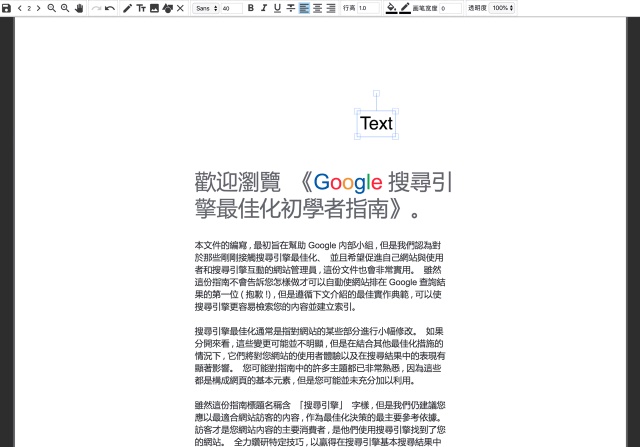This screenshot has width=640, height=447.
Task: Go to the previous page
Action: coord(20,8)
